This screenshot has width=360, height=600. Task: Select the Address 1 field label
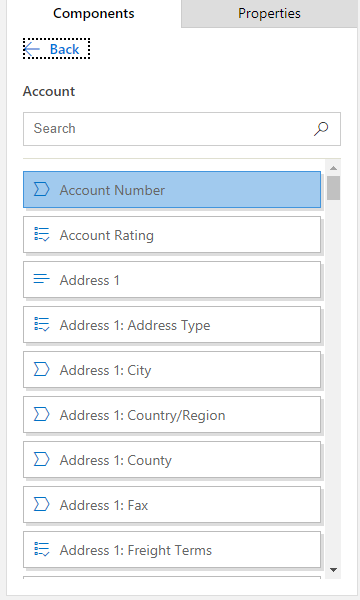point(90,280)
